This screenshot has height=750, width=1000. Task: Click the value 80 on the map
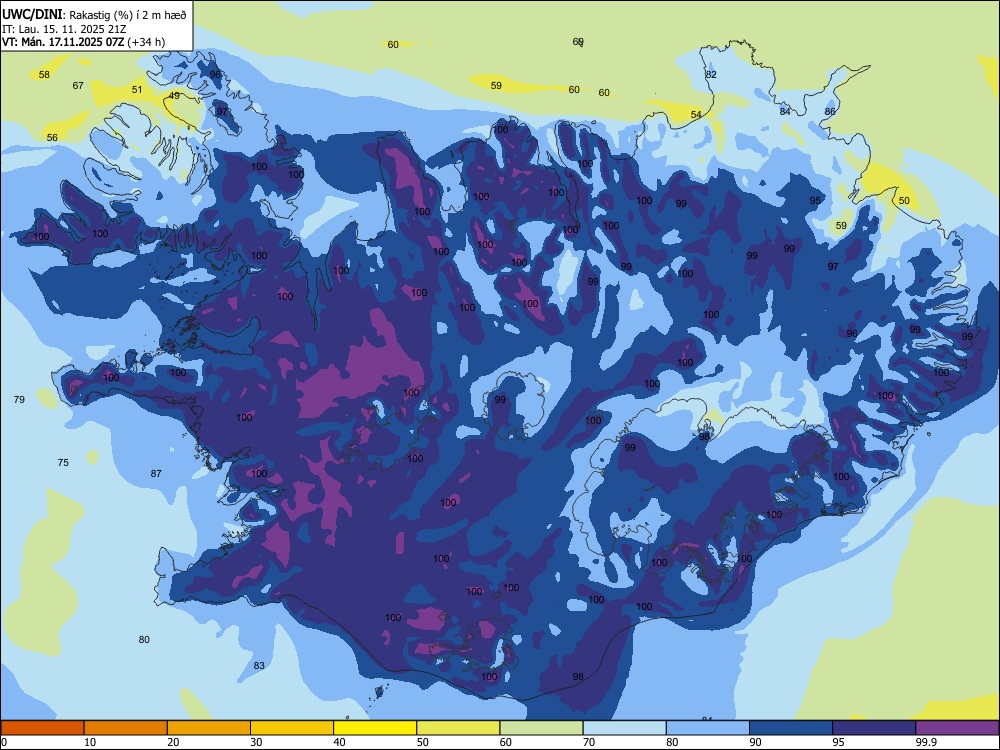(144, 639)
